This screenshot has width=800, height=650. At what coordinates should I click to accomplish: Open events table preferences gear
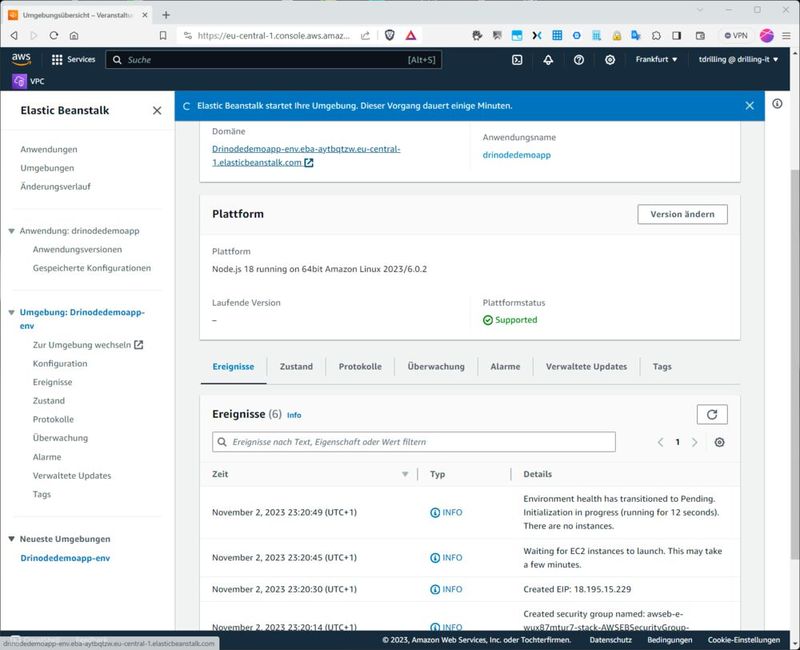pos(719,442)
